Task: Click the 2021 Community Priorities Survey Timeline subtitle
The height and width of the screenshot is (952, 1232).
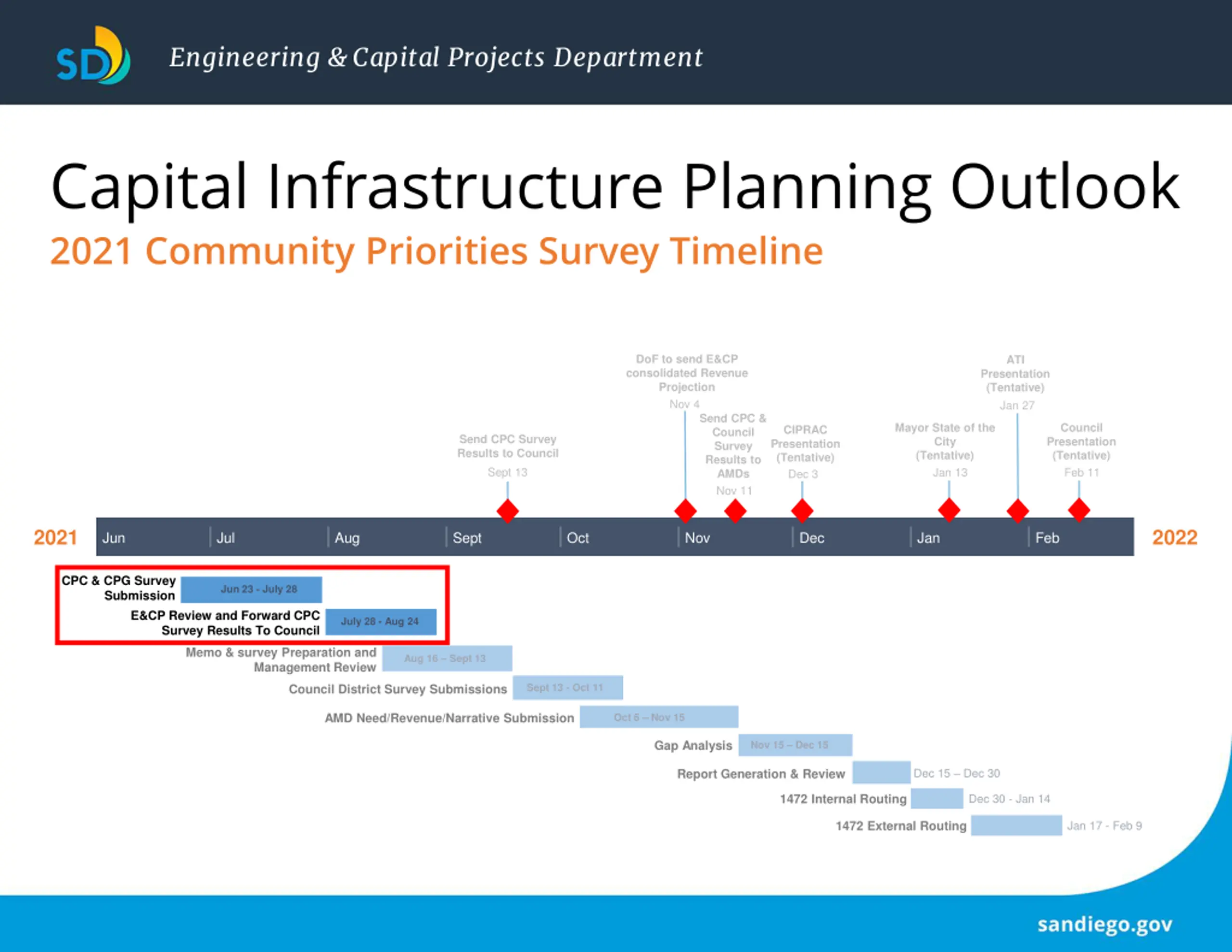Action: tap(436, 251)
